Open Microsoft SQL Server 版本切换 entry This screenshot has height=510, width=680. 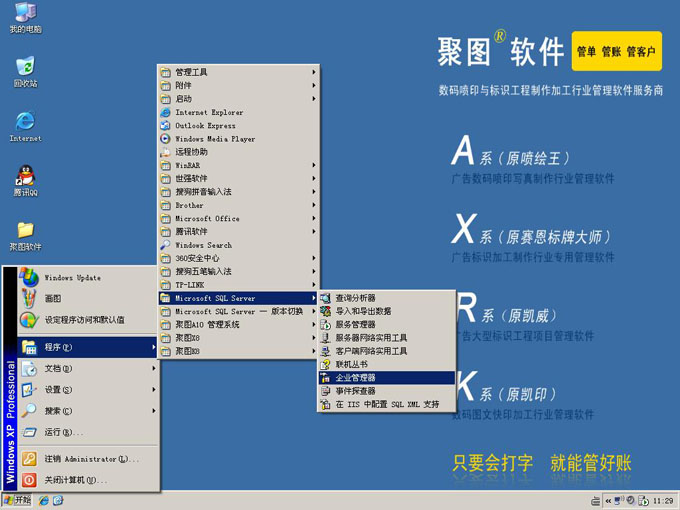click(238, 311)
